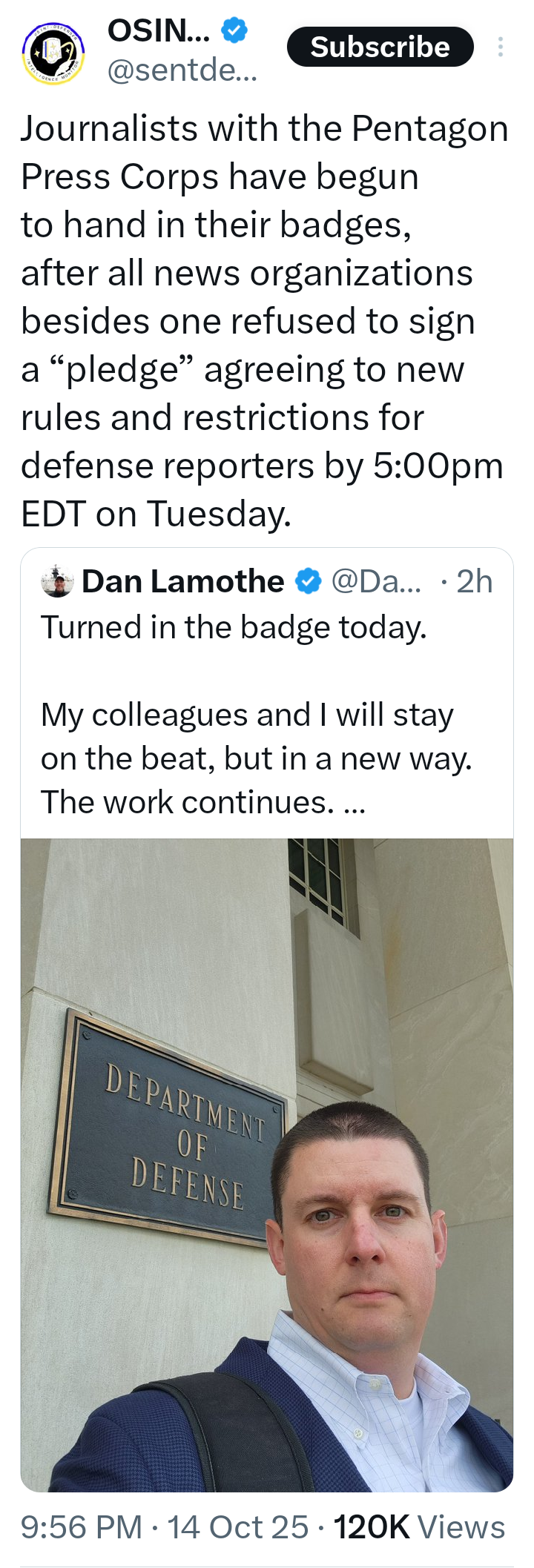Open the three-dot more options menu
This screenshot has width=534, height=1568.
(x=501, y=47)
